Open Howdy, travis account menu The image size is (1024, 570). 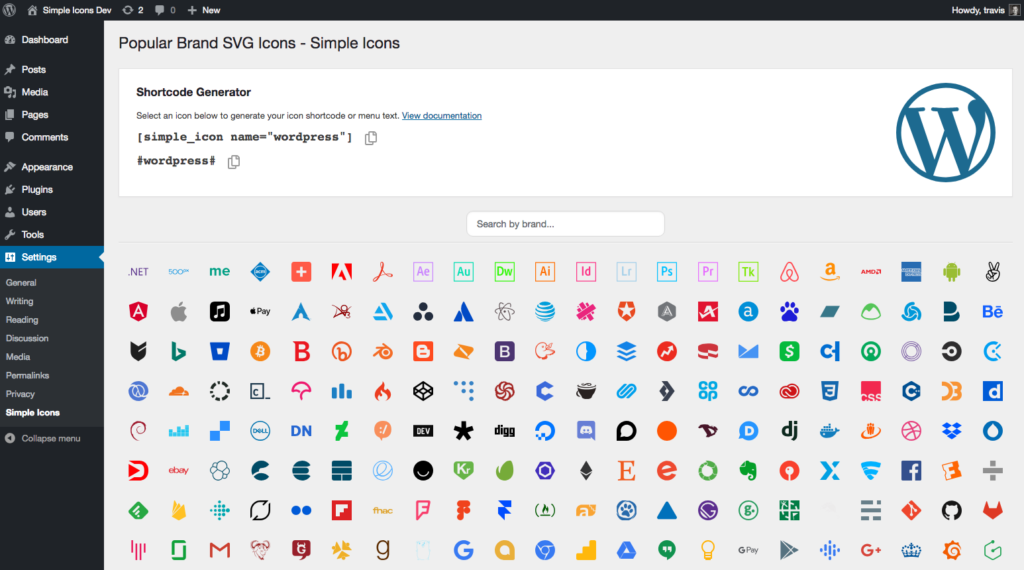(985, 10)
